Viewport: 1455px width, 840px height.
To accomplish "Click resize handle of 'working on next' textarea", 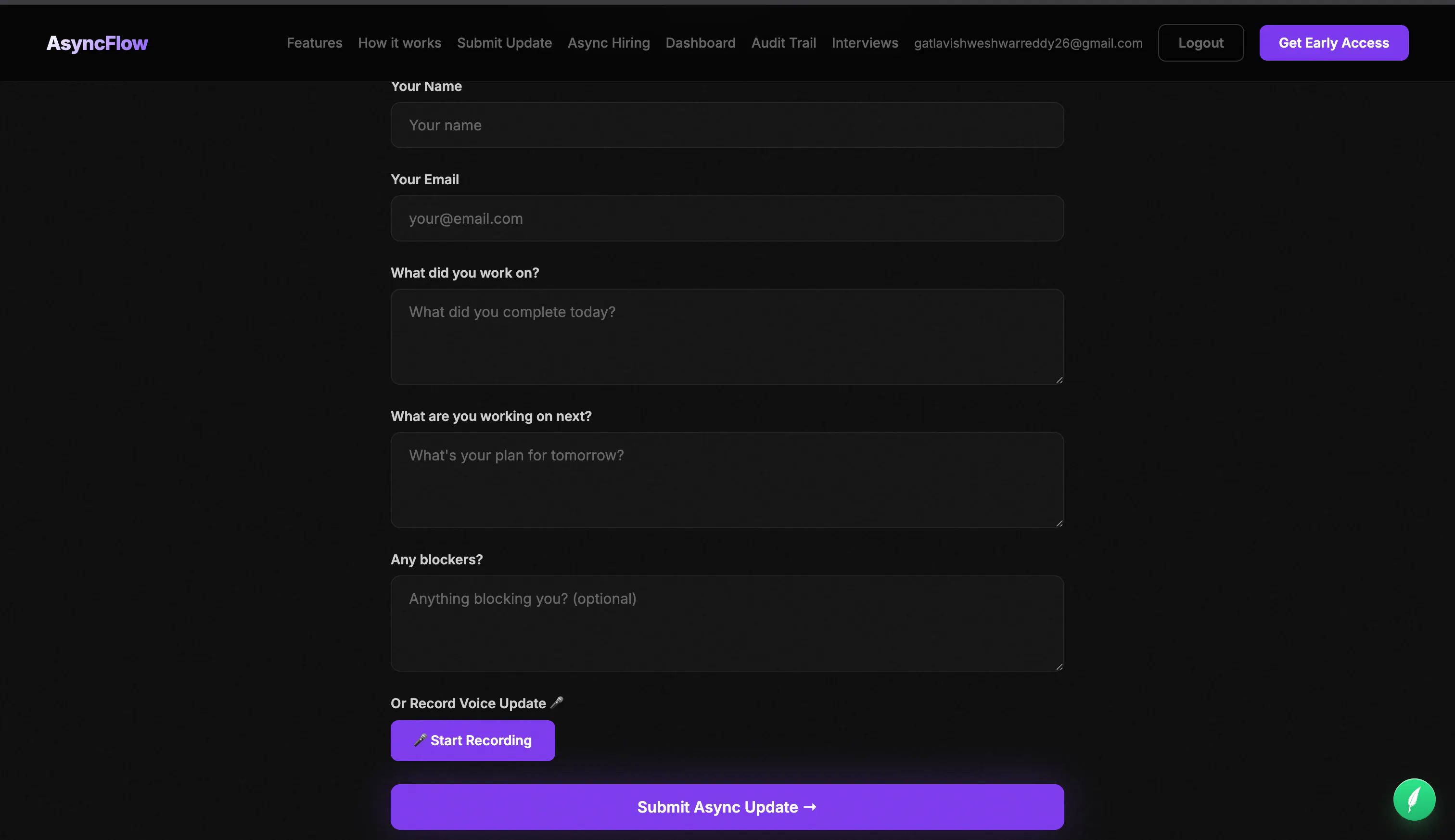I will (x=1059, y=523).
